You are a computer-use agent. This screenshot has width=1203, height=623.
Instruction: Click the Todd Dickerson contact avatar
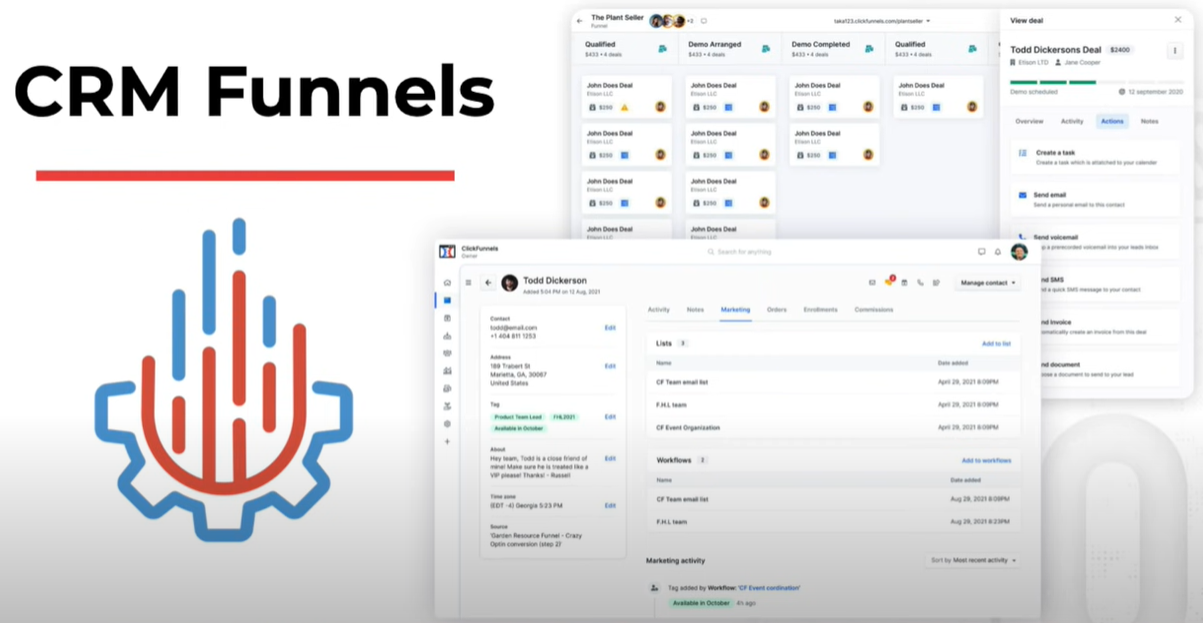[509, 283]
